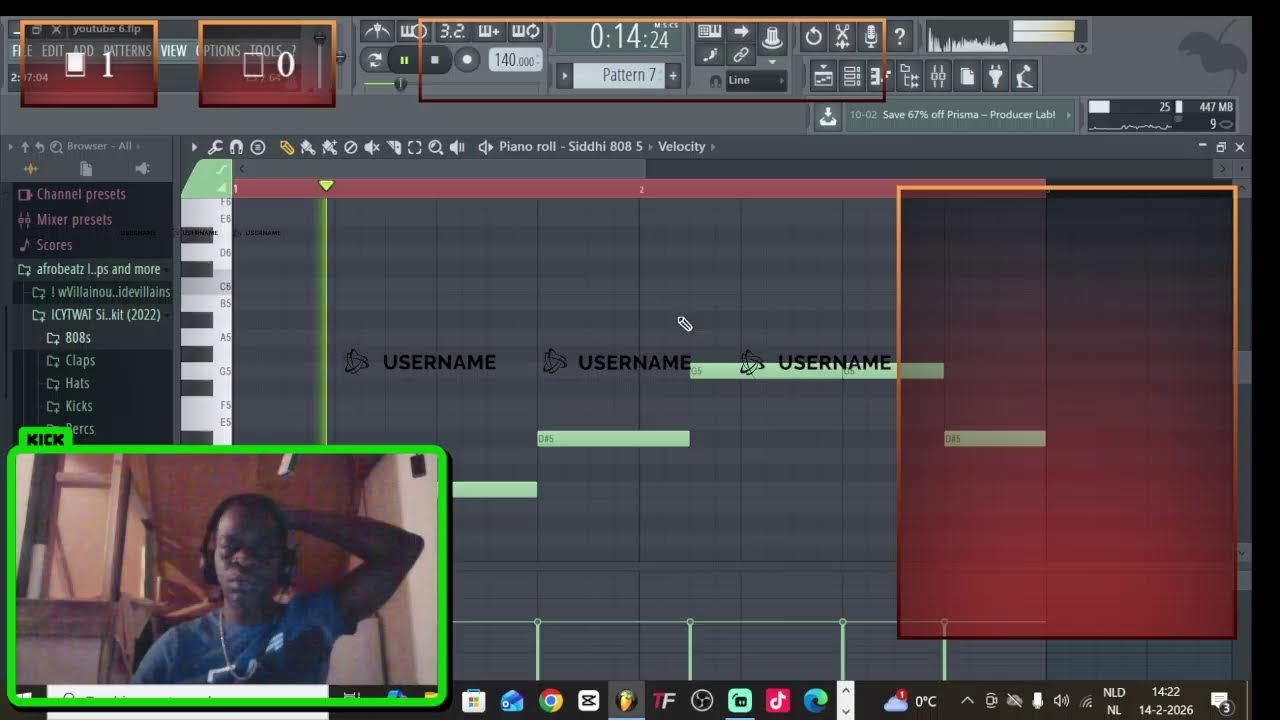
Task: Open piano roll options arrow menu
Action: pyautogui.click(x=195, y=147)
